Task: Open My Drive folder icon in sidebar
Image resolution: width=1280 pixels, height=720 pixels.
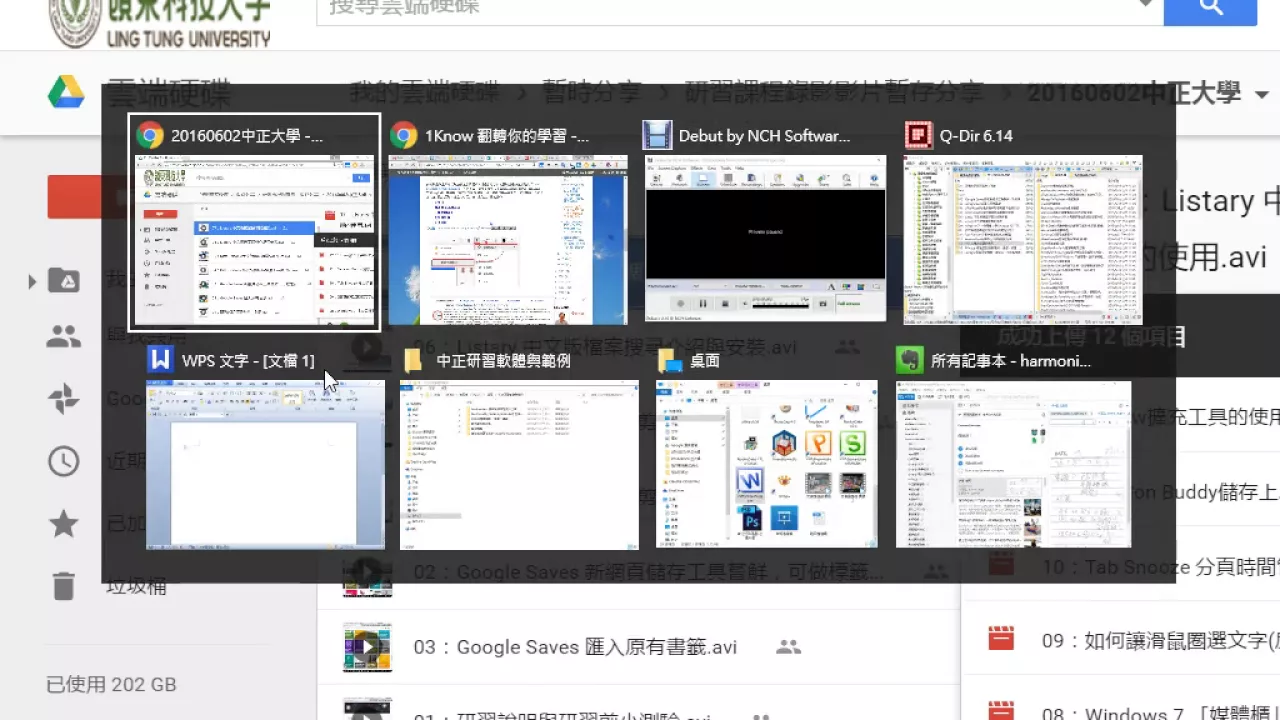Action: coord(64,280)
